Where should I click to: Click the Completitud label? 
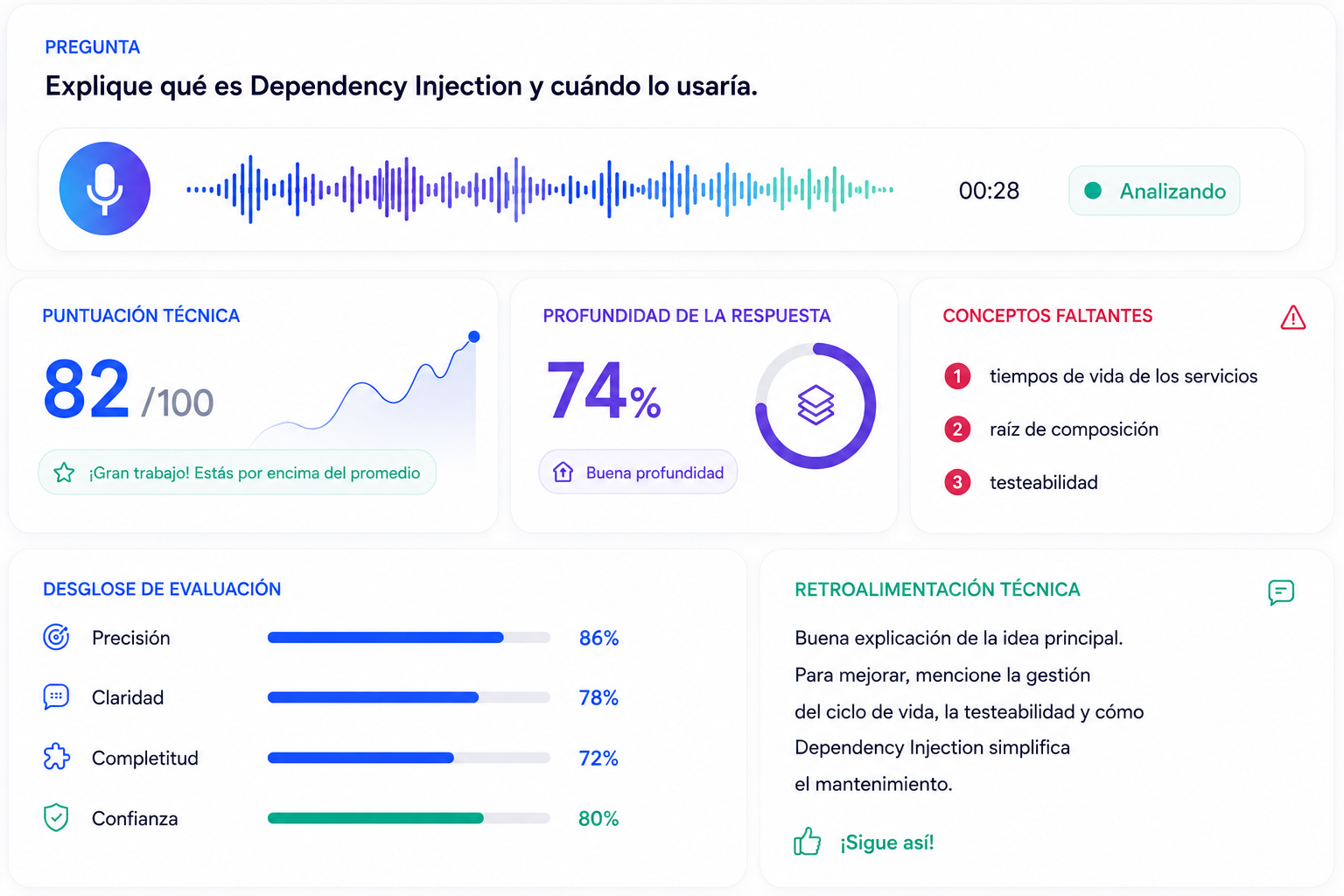point(144,758)
